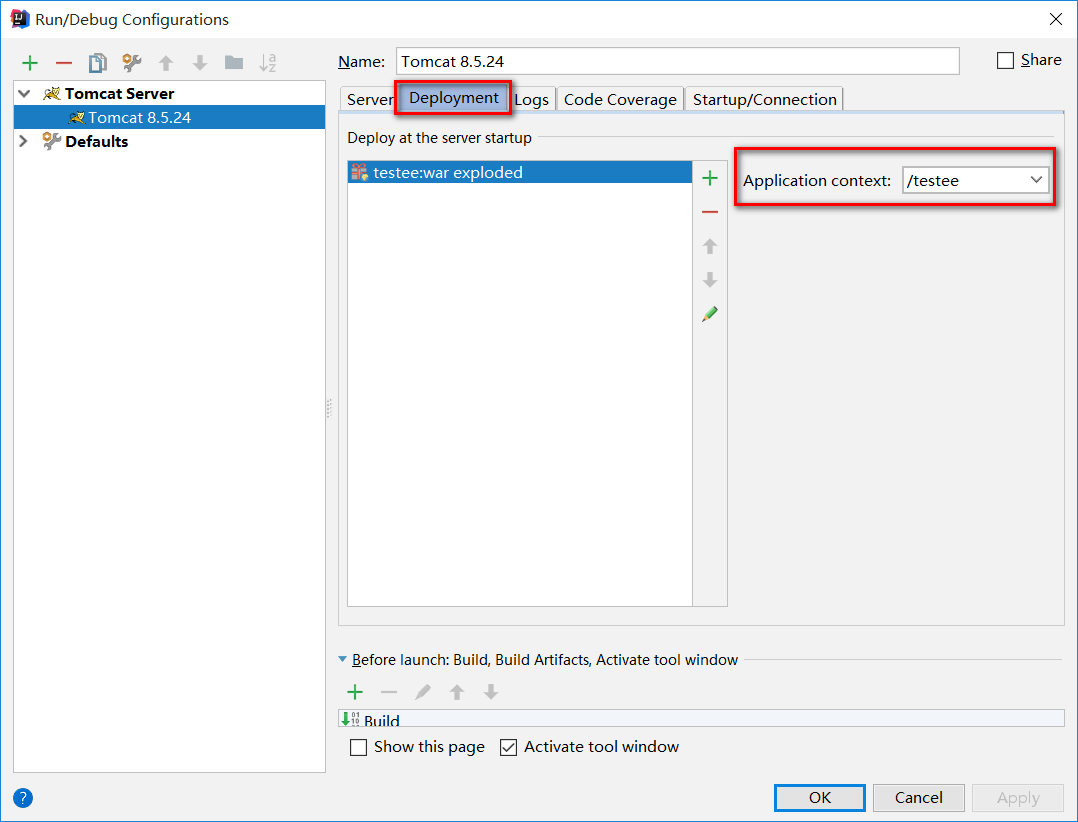
Task: Switch to Startup/Connection tab
Action: tap(764, 100)
